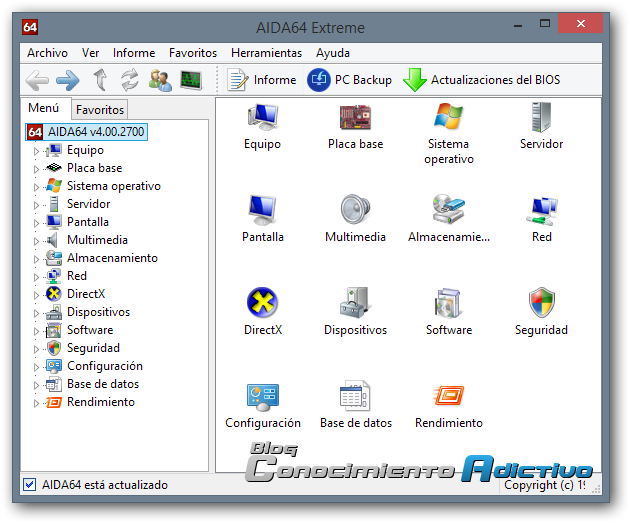Screen dimensions: 630x523
Task: Expand the Multimedia tree node
Action: coord(36,241)
